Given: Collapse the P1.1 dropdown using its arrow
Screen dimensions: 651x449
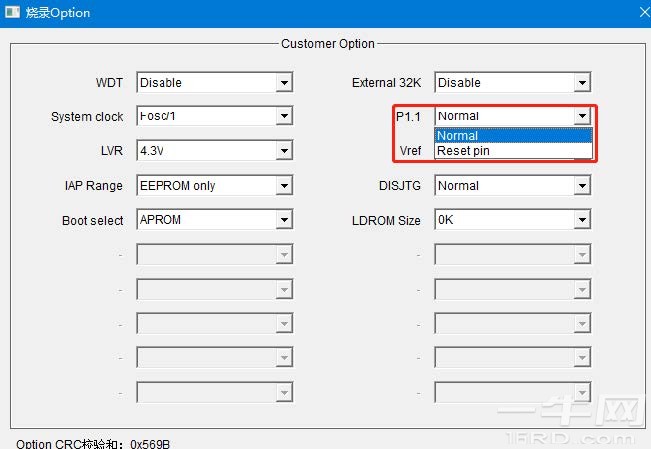Looking at the screenshot, I should tap(582, 117).
